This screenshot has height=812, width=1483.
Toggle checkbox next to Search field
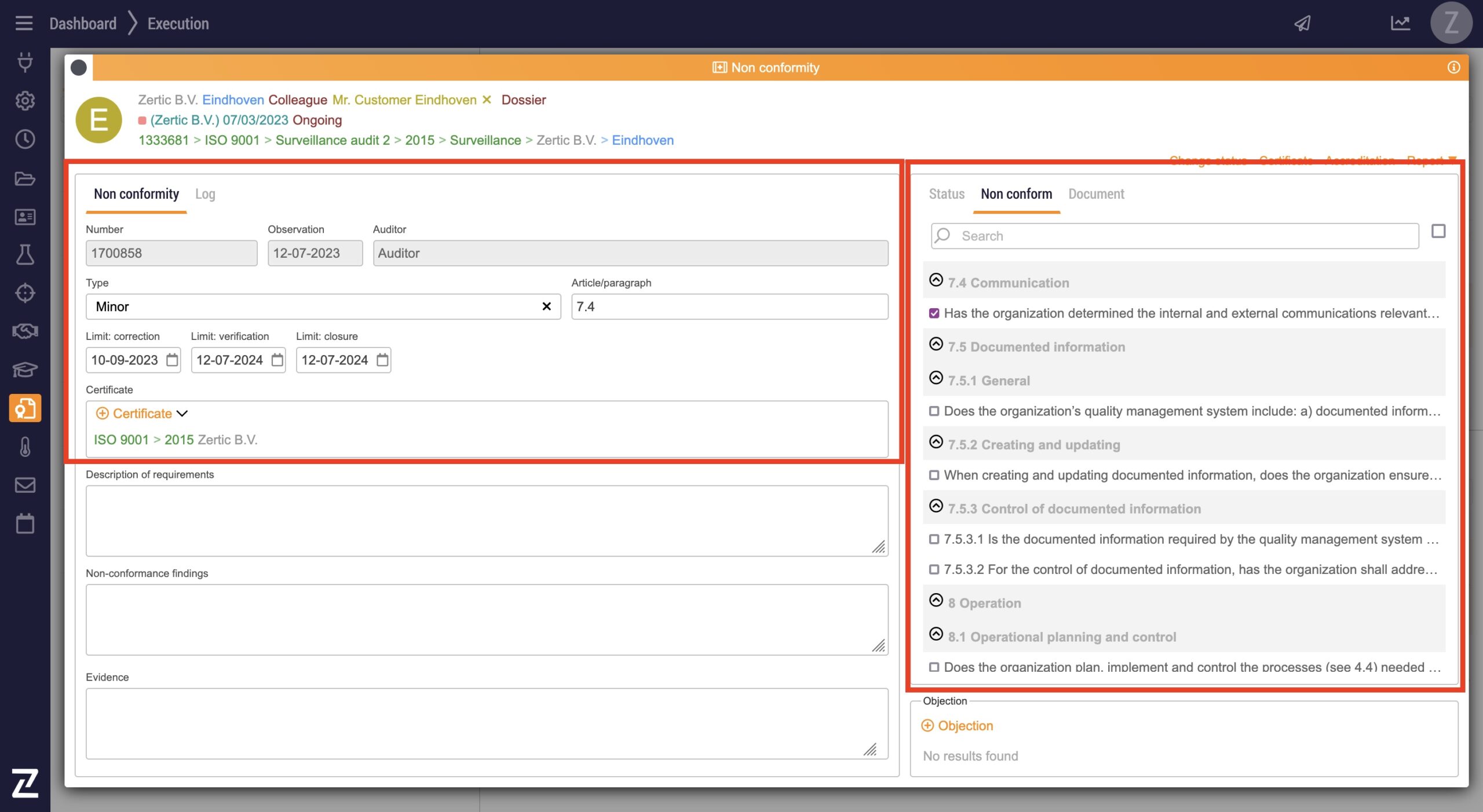pos(1438,231)
